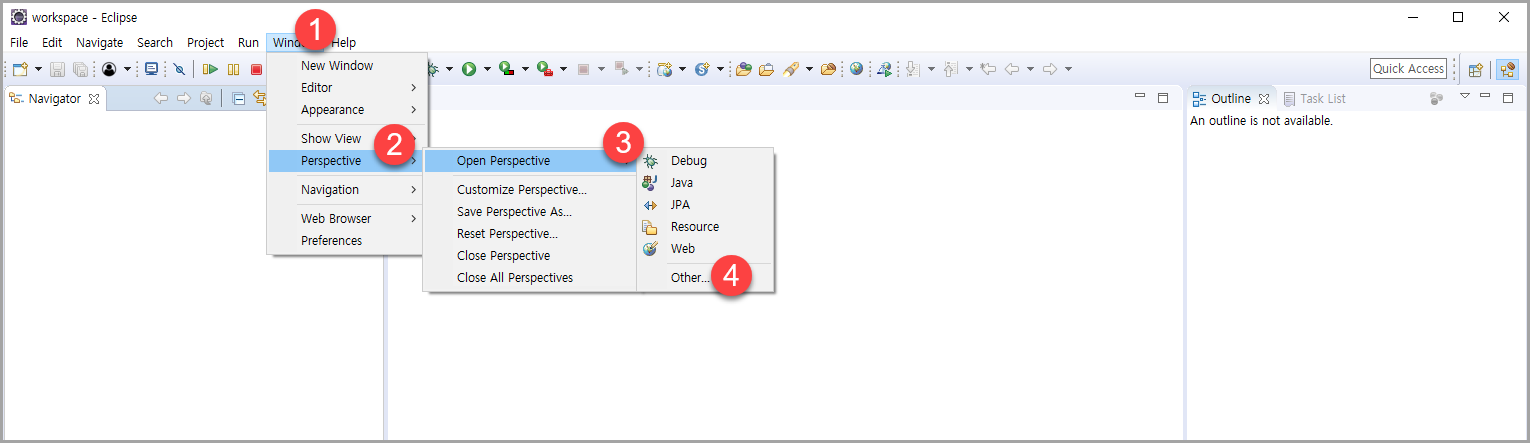Open the Outline view menu triangle
The width and height of the screenshot is (1530, 443).
pyautogui.click(x=1465, y=96)
